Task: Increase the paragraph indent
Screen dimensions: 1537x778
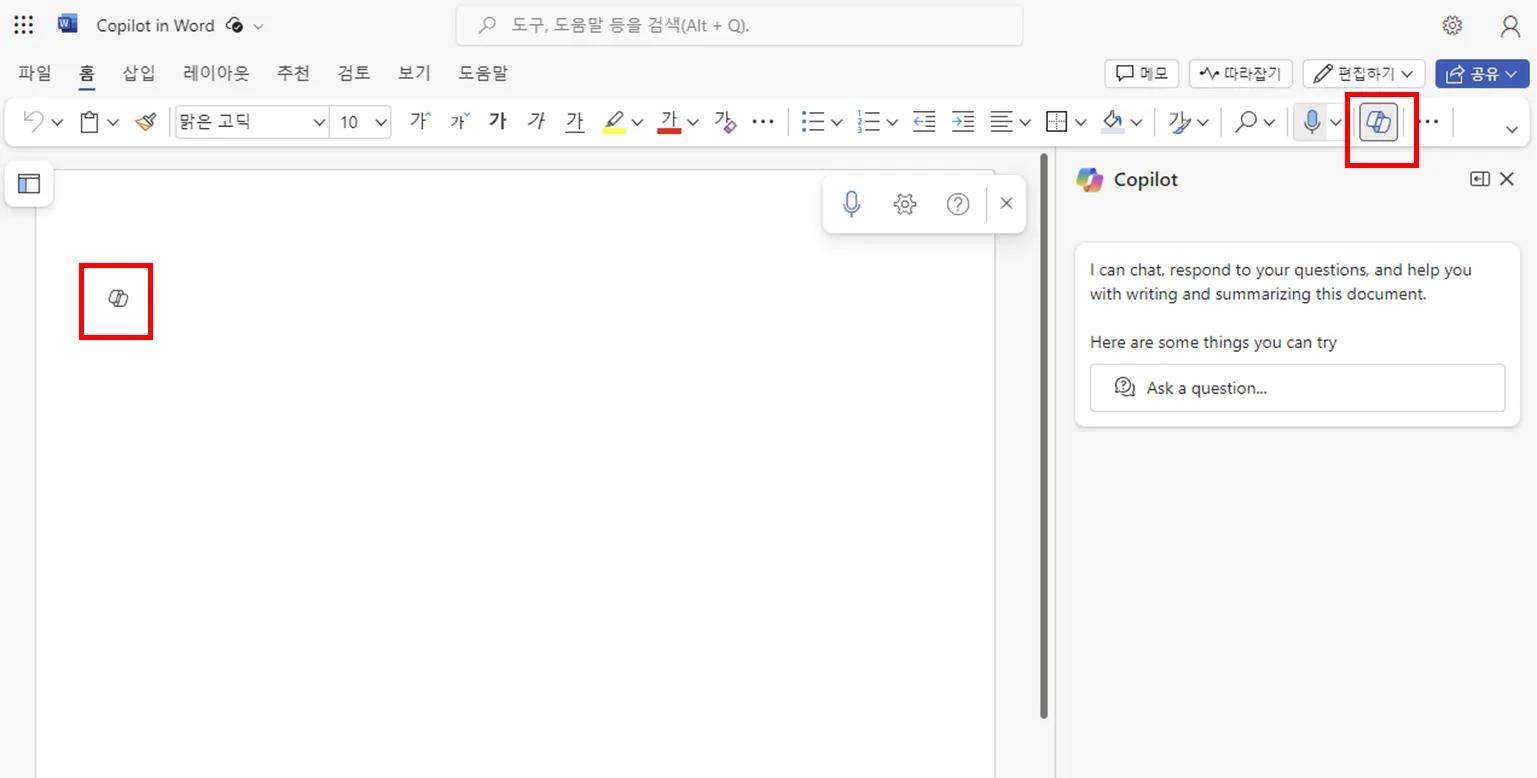Action: tap(962, 122)
